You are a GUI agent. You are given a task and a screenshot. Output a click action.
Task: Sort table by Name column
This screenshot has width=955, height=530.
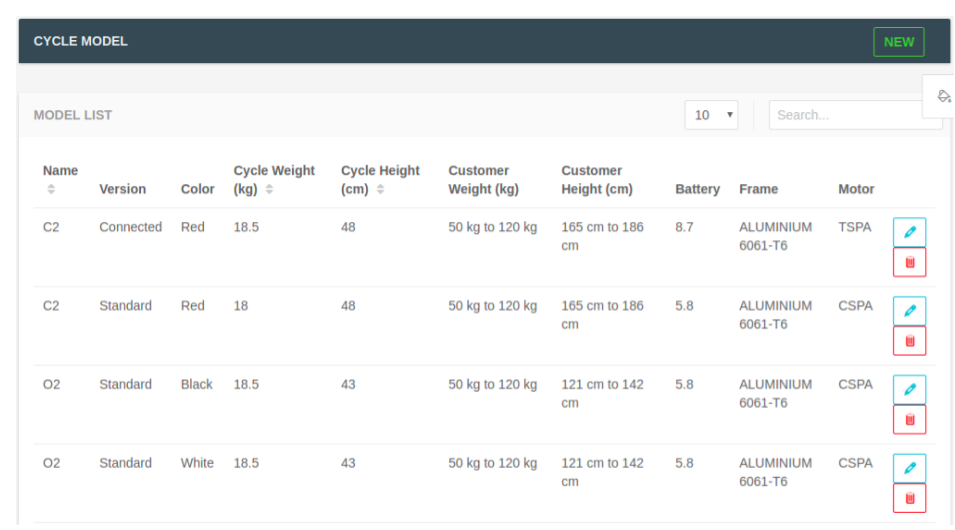[60, 179]
